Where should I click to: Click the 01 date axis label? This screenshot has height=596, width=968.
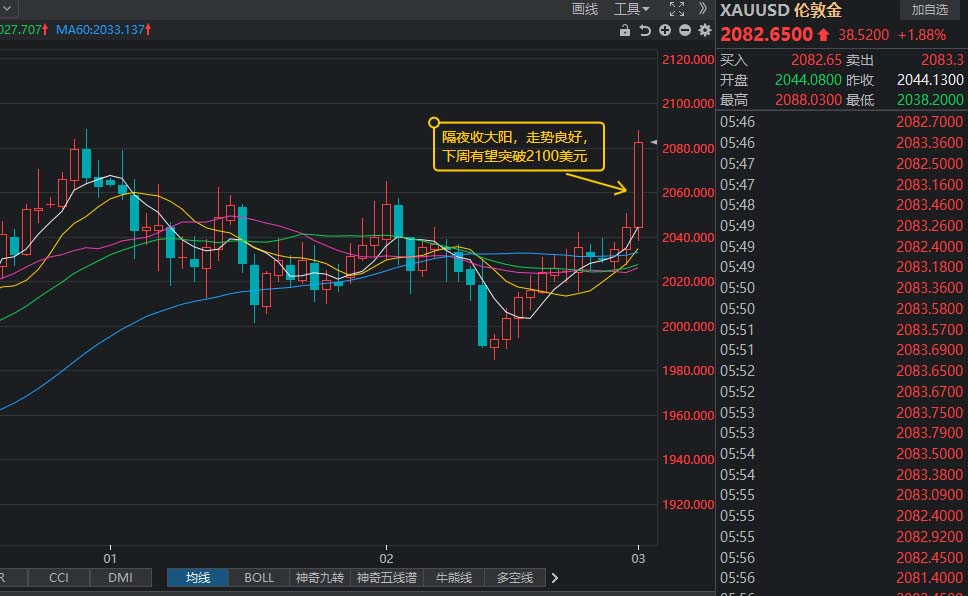110,558
